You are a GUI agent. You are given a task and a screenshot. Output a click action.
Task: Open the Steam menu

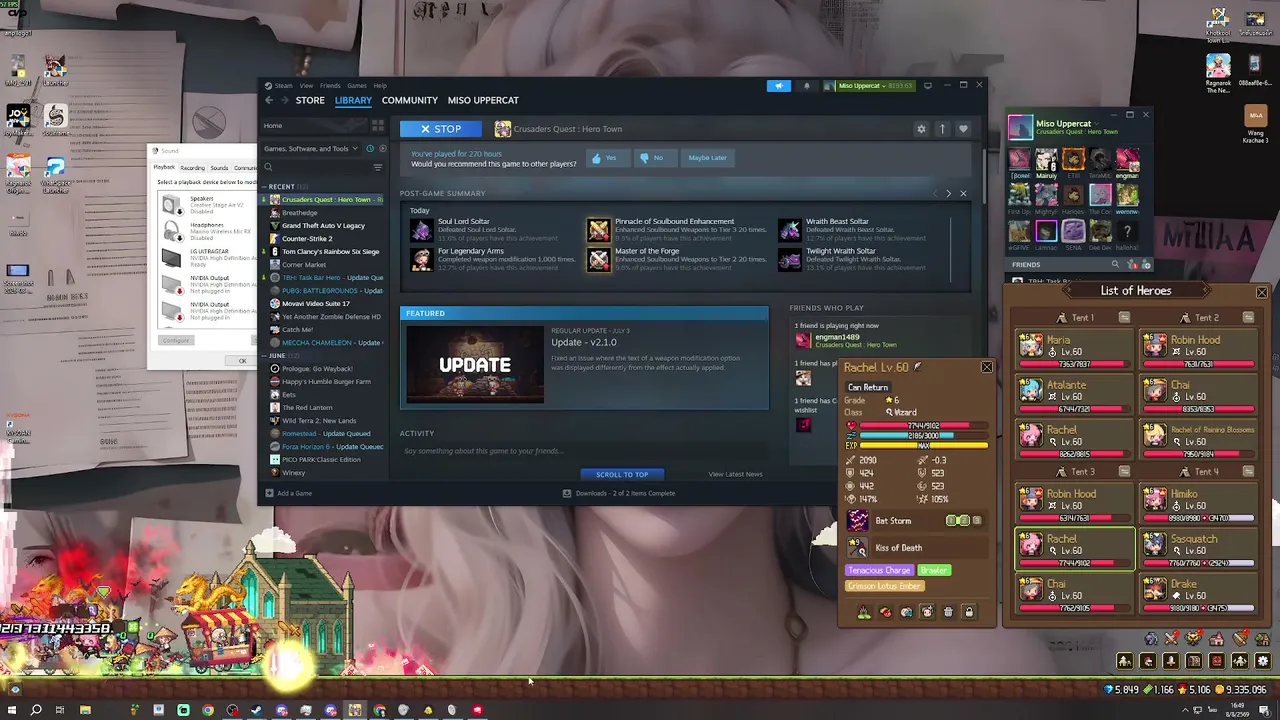point(284,86)
